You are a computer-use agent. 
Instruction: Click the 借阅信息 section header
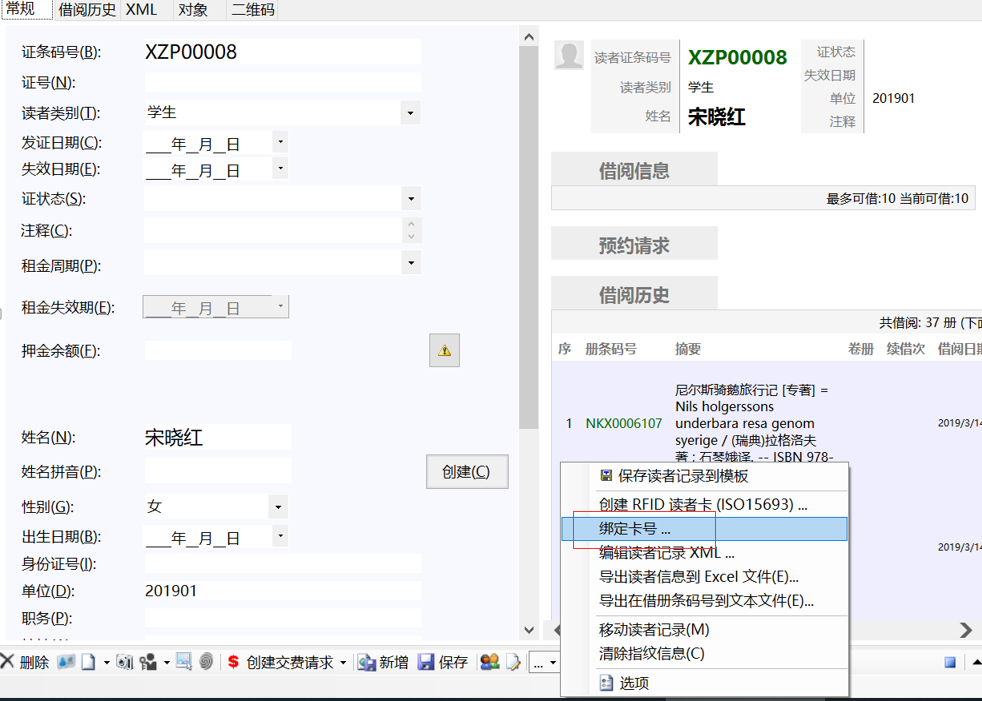(634, 170)
